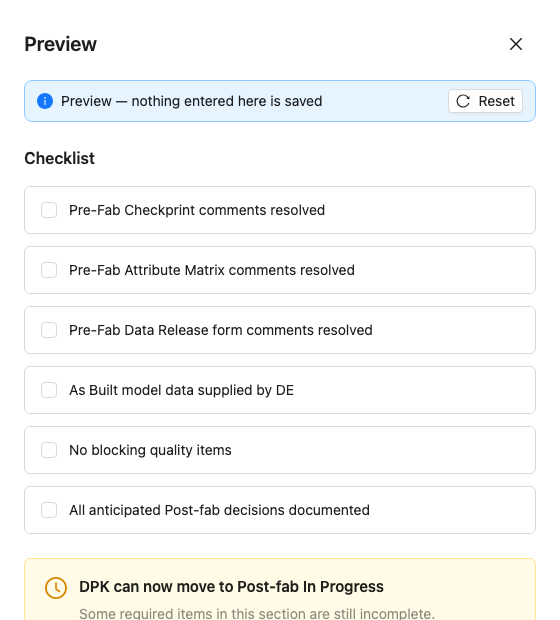Click the 'All anticipated Post-fab decisions documented' label

[219, 510]
